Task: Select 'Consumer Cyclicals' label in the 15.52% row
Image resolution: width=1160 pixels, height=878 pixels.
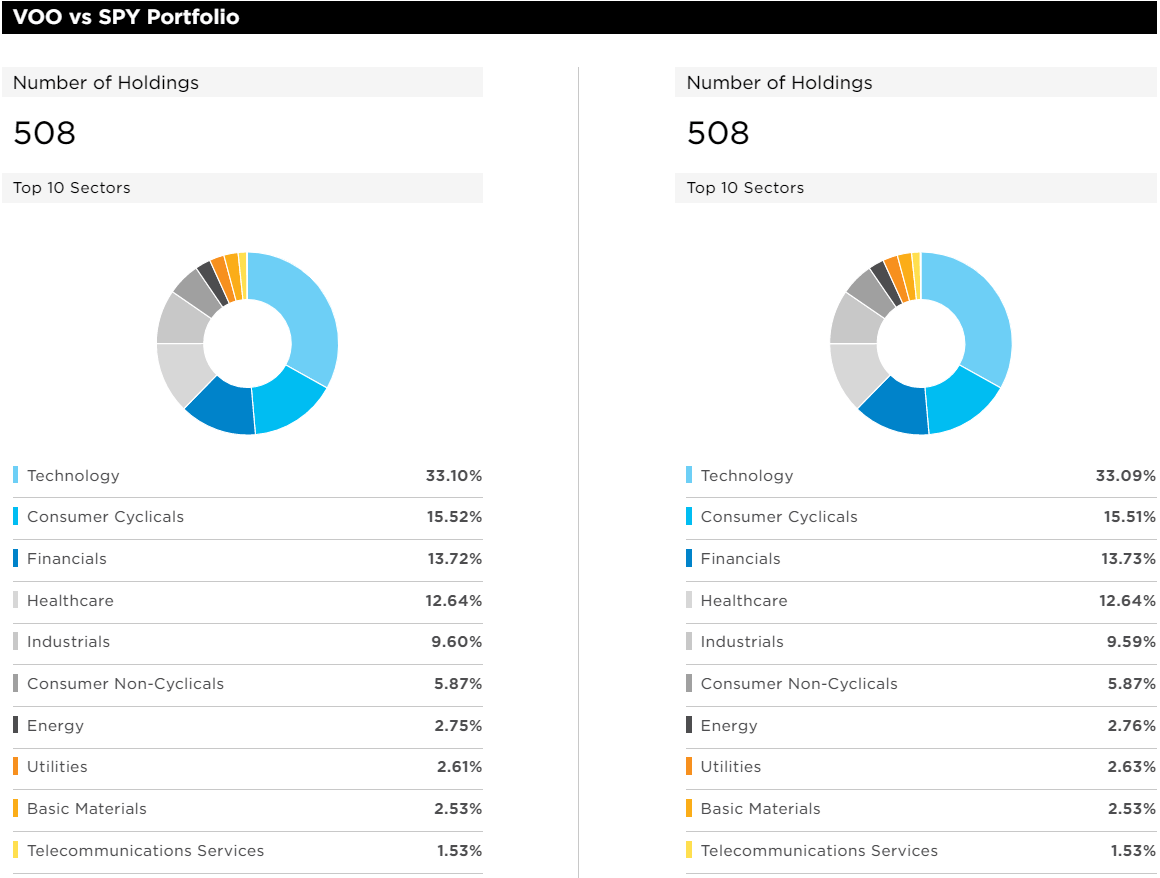Action: 106,517
